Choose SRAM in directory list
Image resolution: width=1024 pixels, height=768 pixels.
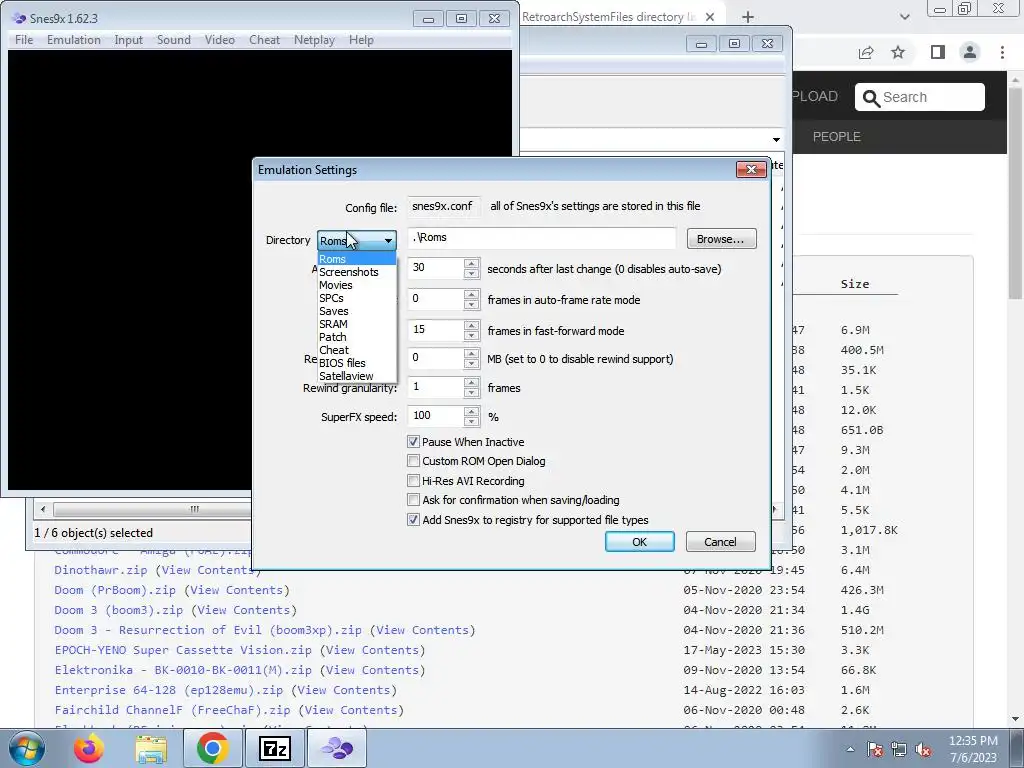pyautogui.click(x=357, y=324)
